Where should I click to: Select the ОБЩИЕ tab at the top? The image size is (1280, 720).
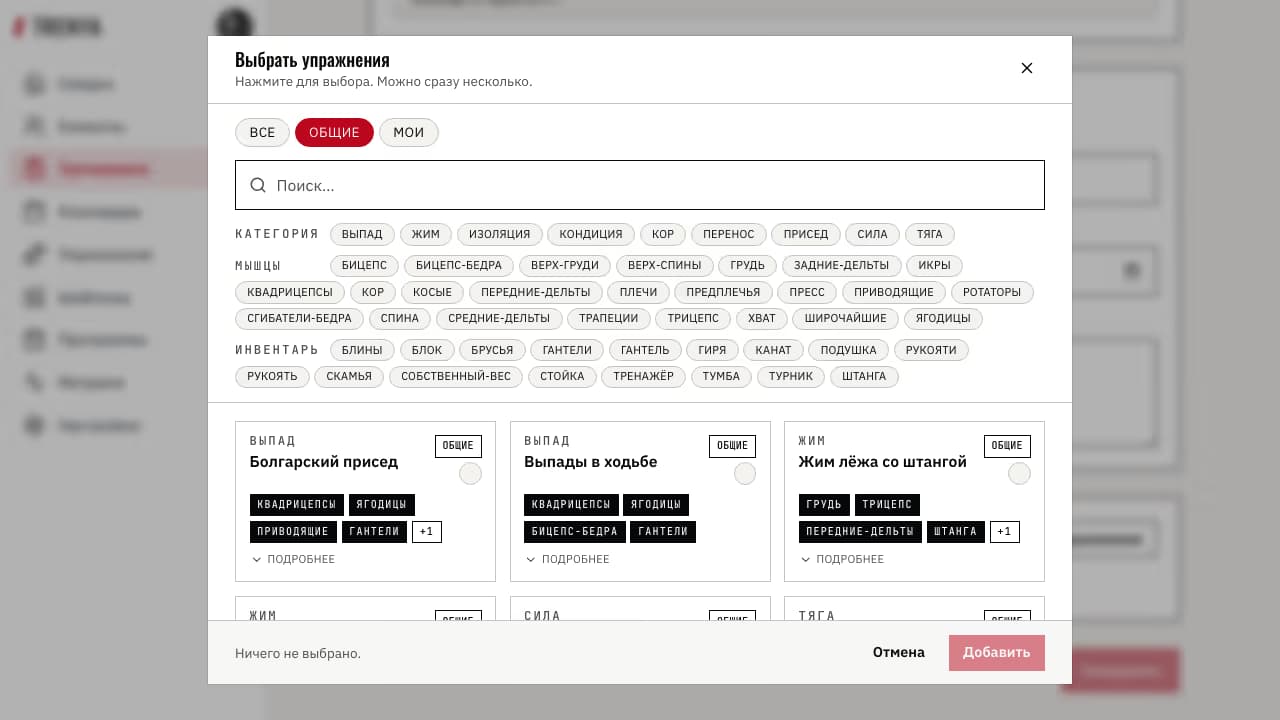[334, 133]
